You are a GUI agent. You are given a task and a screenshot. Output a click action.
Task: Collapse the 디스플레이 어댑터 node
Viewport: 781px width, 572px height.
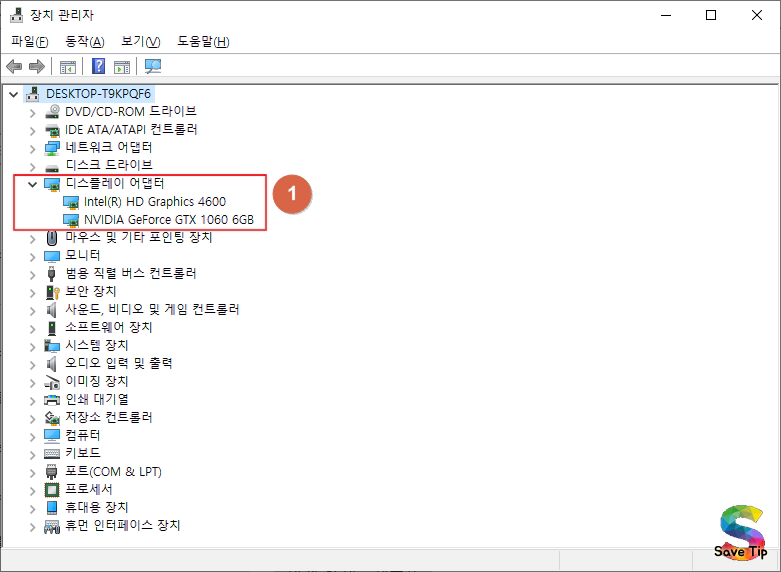[32, 184]
